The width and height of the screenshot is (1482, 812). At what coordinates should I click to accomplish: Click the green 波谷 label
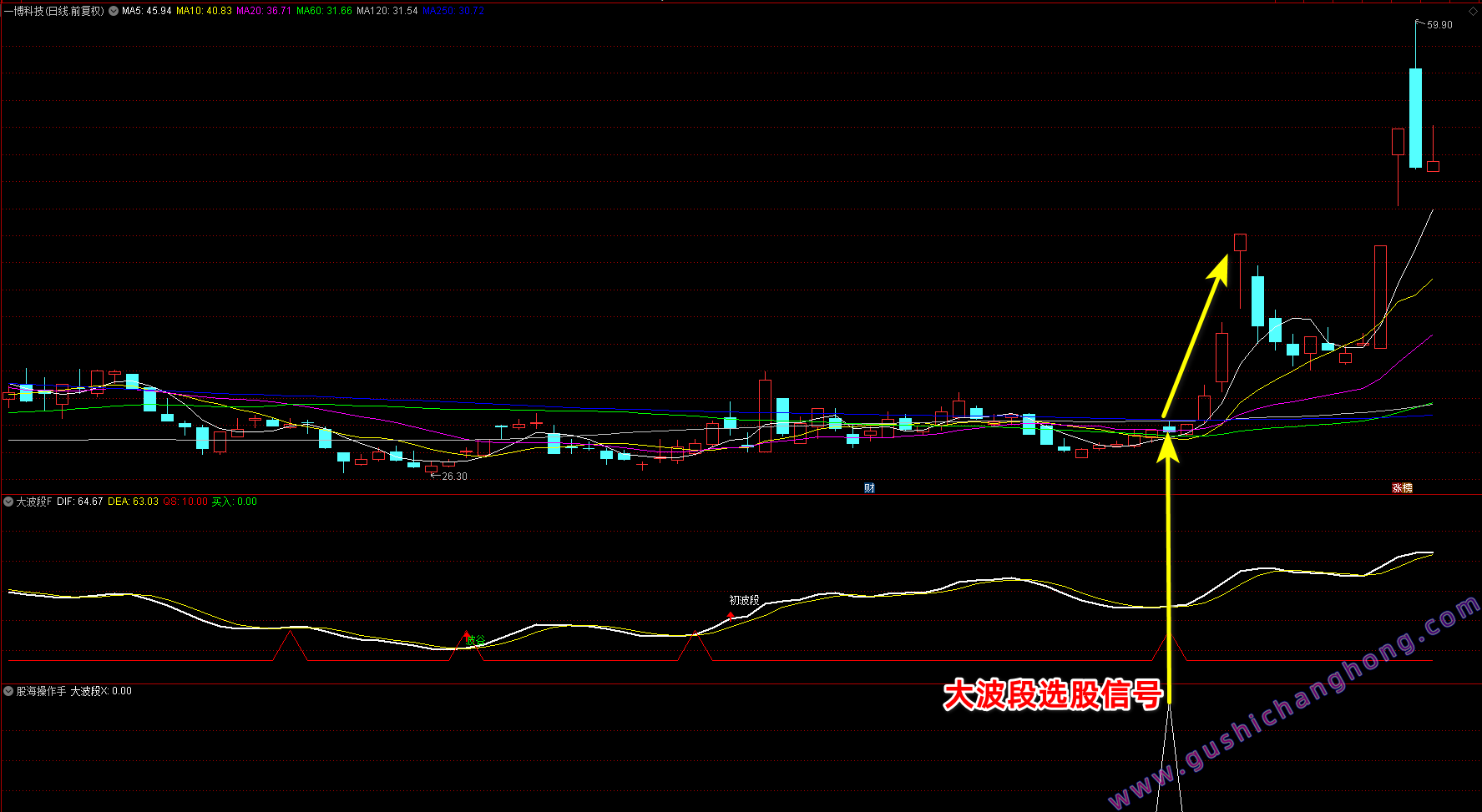476,640
